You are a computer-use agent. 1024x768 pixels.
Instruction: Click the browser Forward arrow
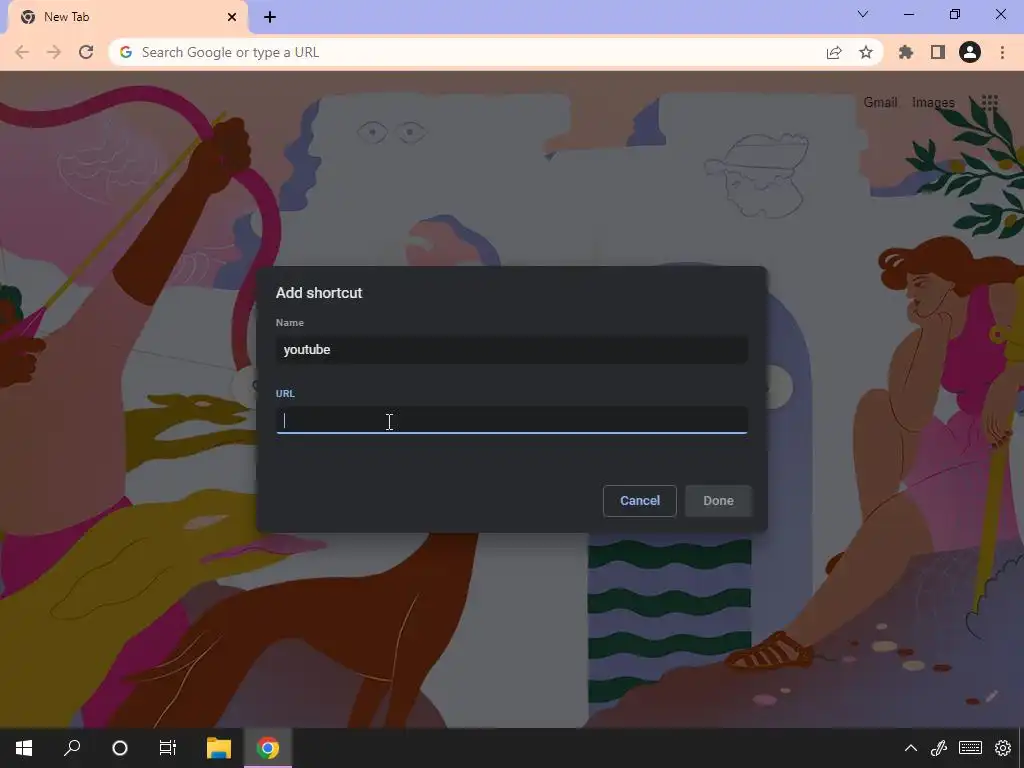point(54,52)
